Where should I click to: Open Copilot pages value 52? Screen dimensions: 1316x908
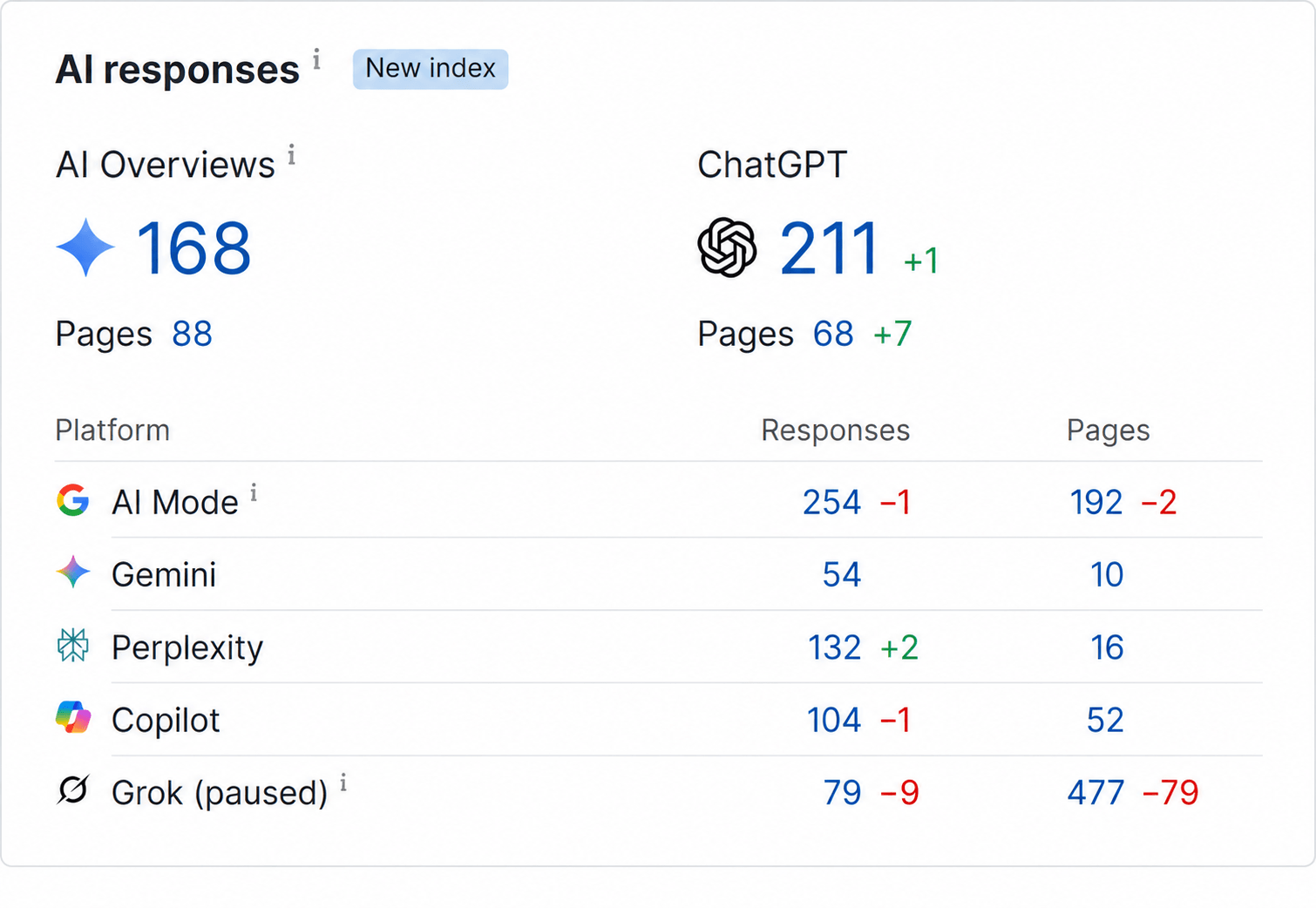pyautogui.click(x=1105, y=720)
